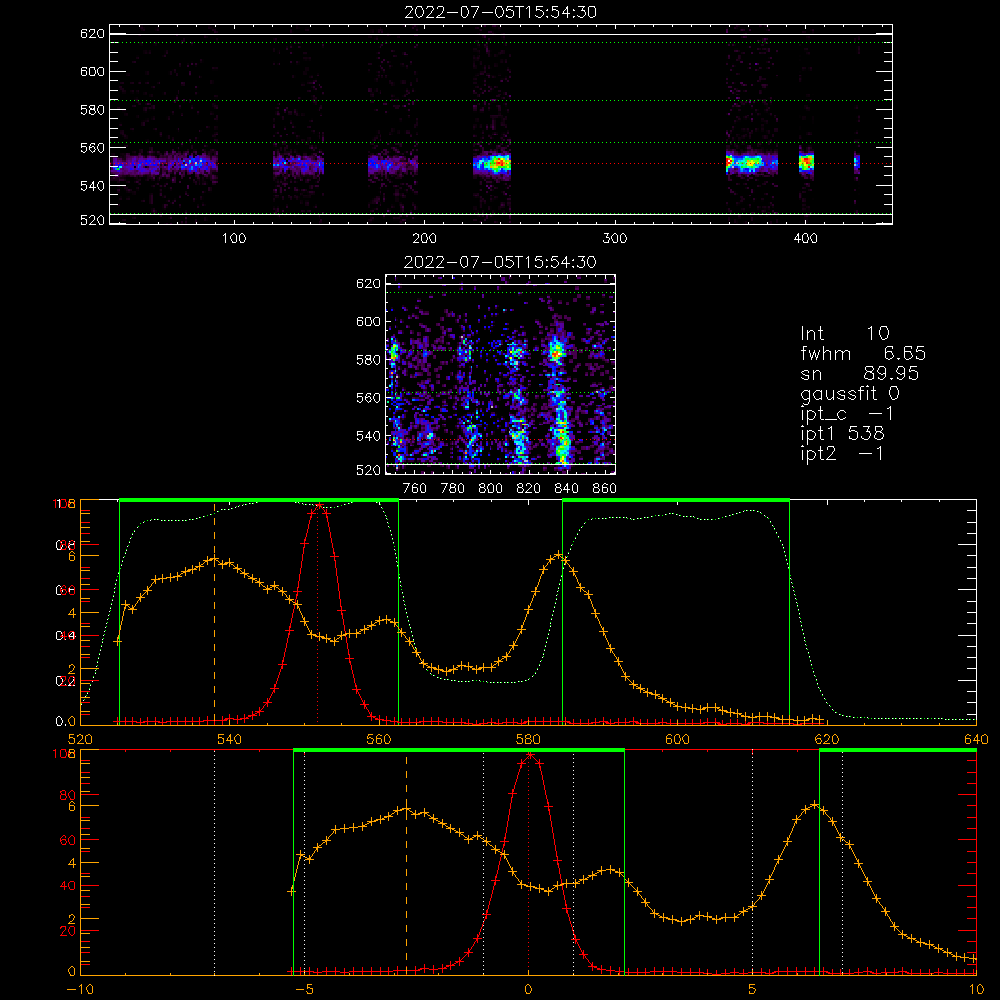Click x-axis label 860 under middle image
The image size is (1000, 1000).
(x=604, y=489)
